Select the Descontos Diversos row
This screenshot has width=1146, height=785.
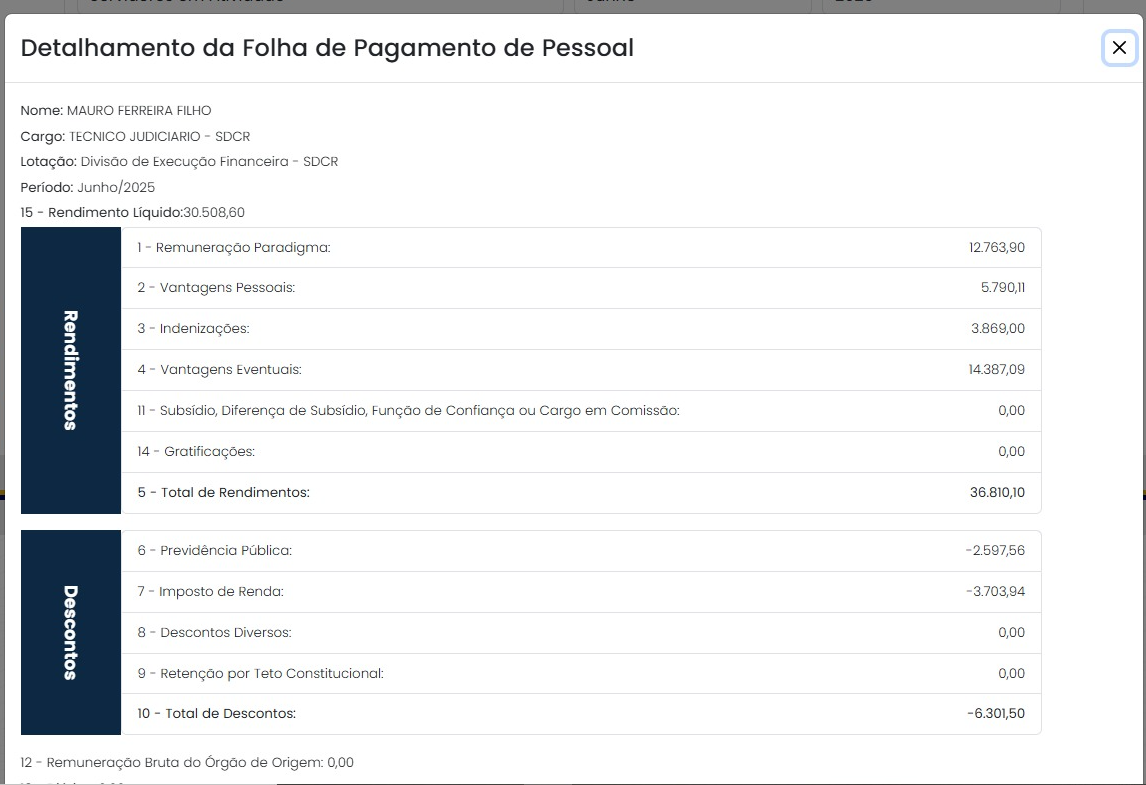pos(580,632)
